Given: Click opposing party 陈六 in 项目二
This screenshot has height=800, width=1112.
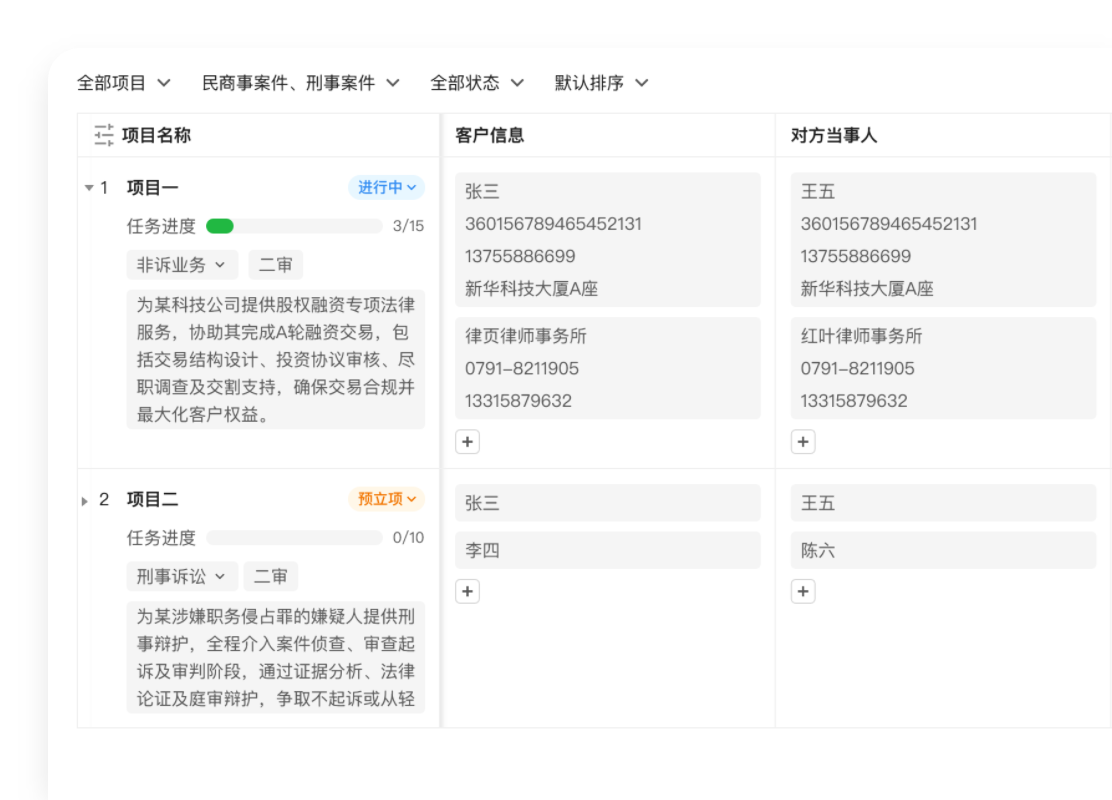Looking at the screenshot, I should point(943,550).
